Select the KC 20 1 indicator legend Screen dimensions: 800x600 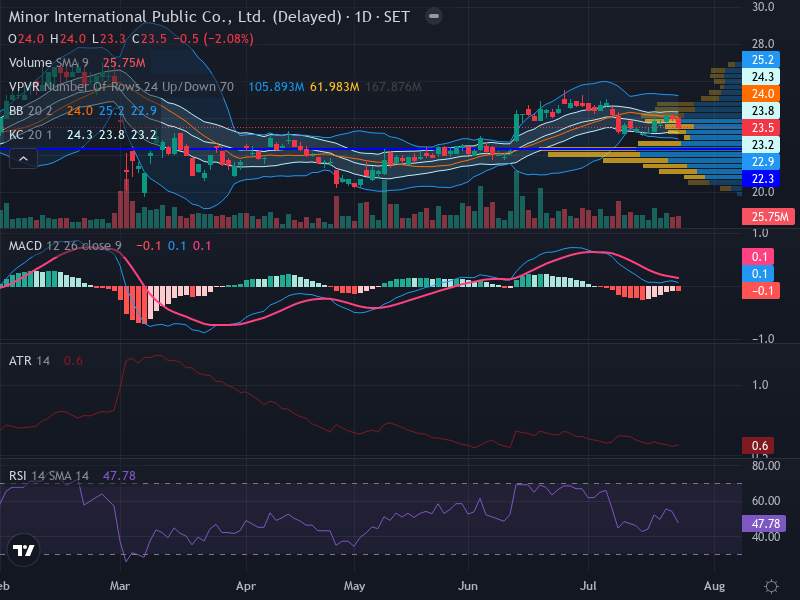(x=31, y=135)
